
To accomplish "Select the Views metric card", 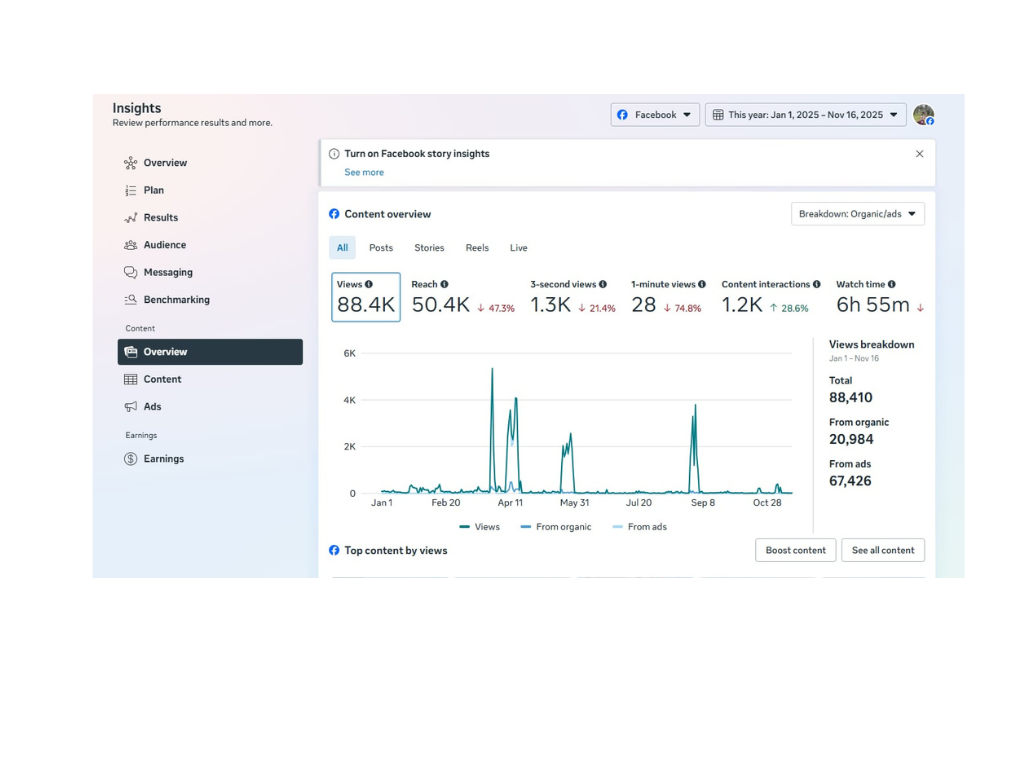I will 366,297.
